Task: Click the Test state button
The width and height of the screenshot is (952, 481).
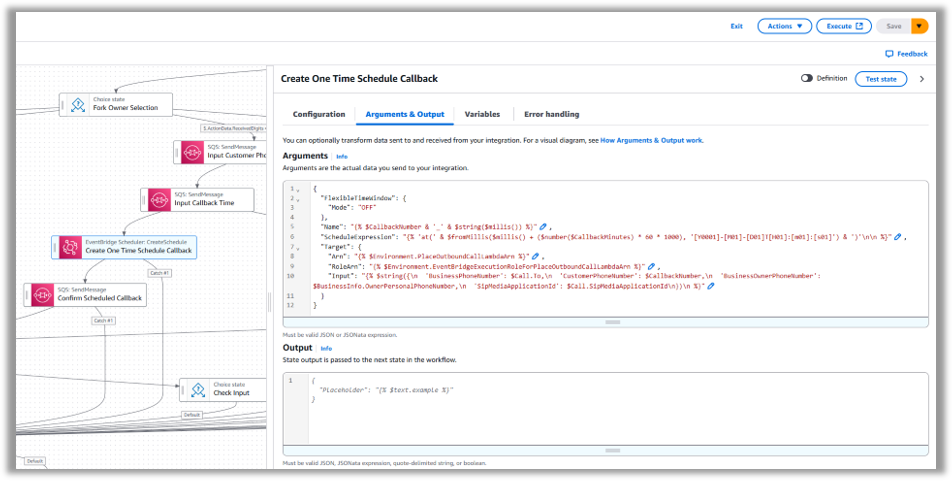Action: (x=881, y=79)
